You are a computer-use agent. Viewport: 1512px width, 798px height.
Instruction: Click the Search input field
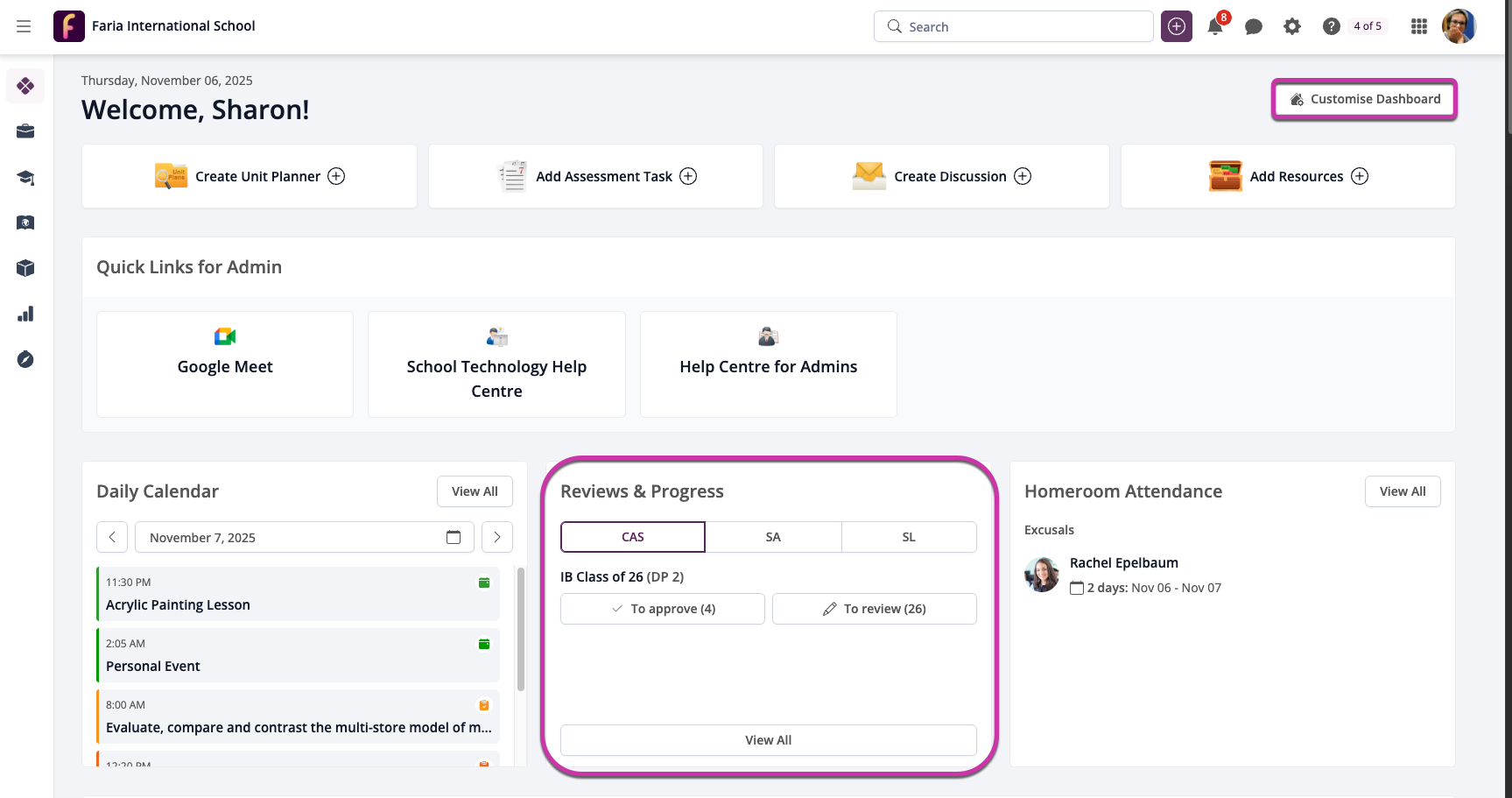click(1014, 27)
